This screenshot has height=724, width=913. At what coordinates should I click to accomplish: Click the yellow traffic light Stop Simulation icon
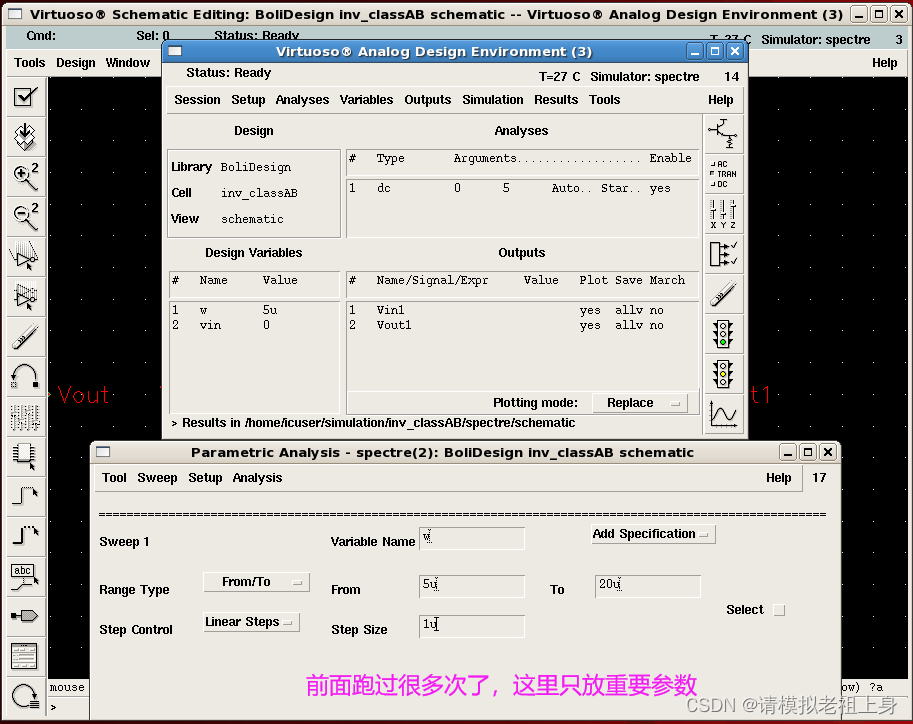(723, 375)
